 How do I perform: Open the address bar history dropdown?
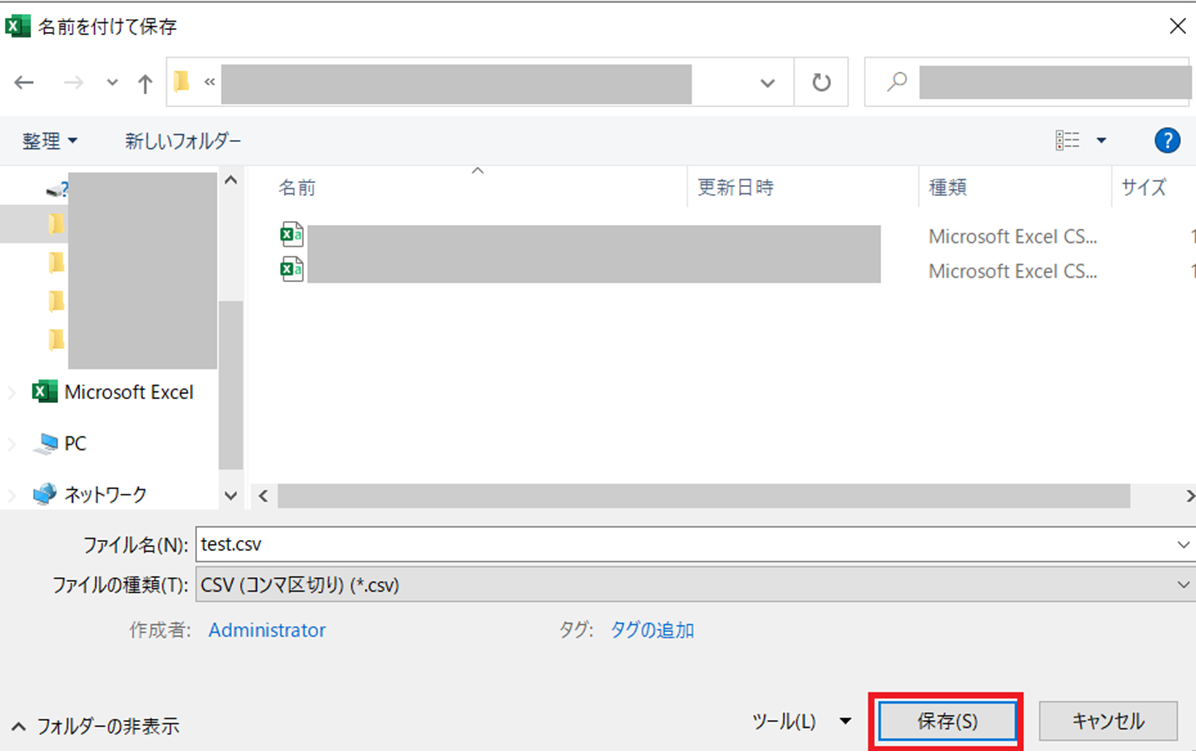tap(768, 83)
